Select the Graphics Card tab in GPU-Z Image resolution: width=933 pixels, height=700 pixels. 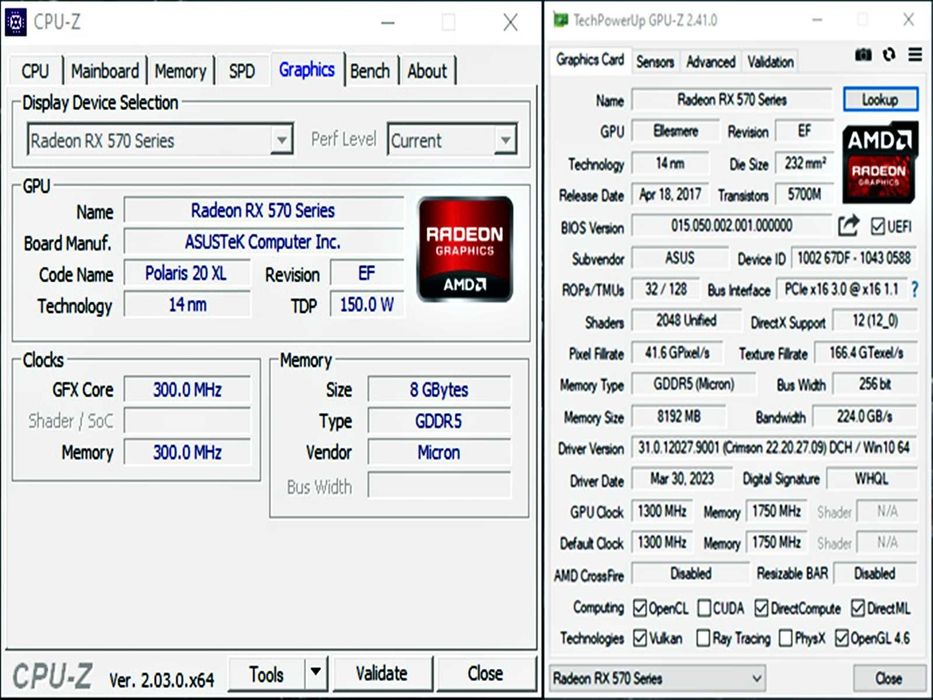[590, 60]
